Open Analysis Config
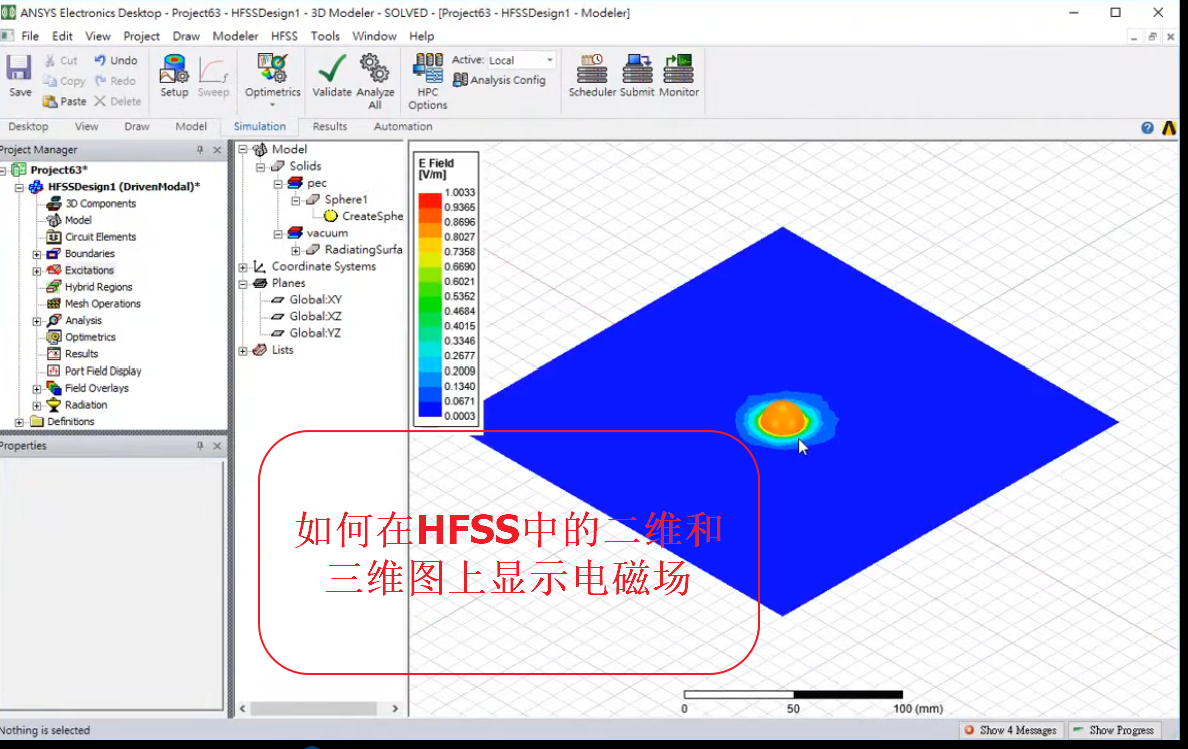This screenshot has width=1188, height=749. tap(499, 80)
